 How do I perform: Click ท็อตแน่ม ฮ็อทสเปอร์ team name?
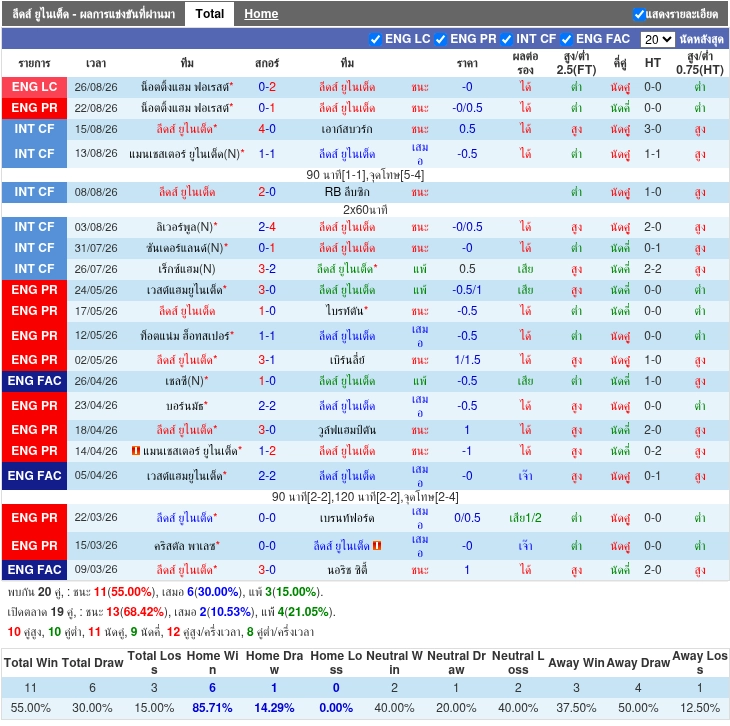pyautogui.click(x=185, y=336)
